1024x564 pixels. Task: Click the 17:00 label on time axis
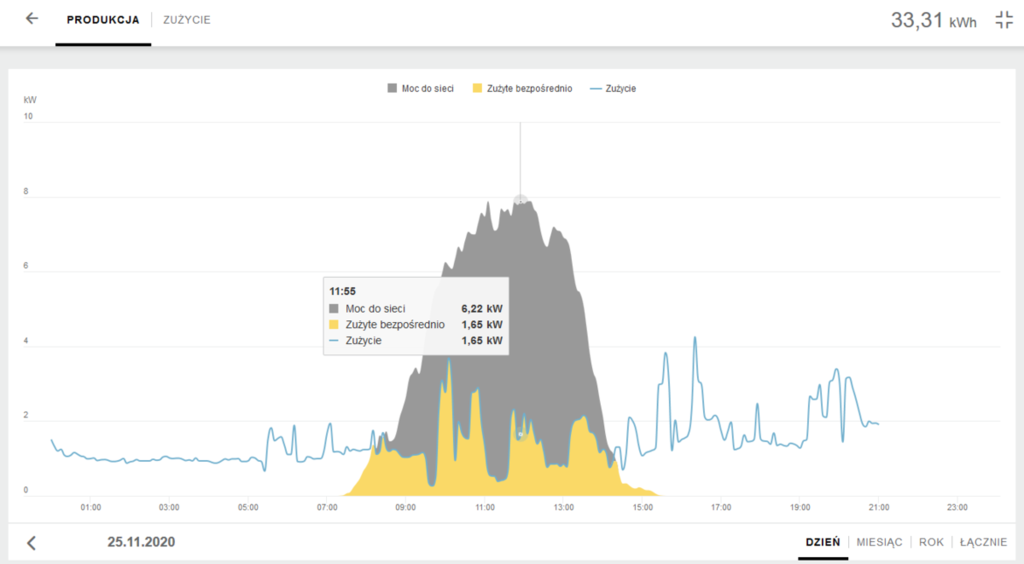point(720,508)
